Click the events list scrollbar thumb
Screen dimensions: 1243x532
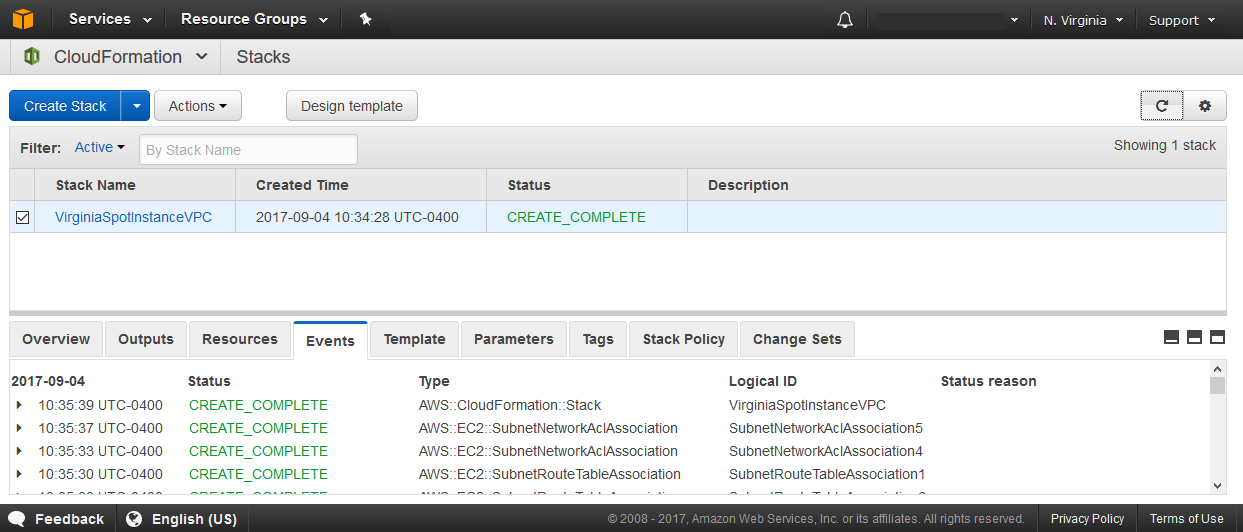1217,386
